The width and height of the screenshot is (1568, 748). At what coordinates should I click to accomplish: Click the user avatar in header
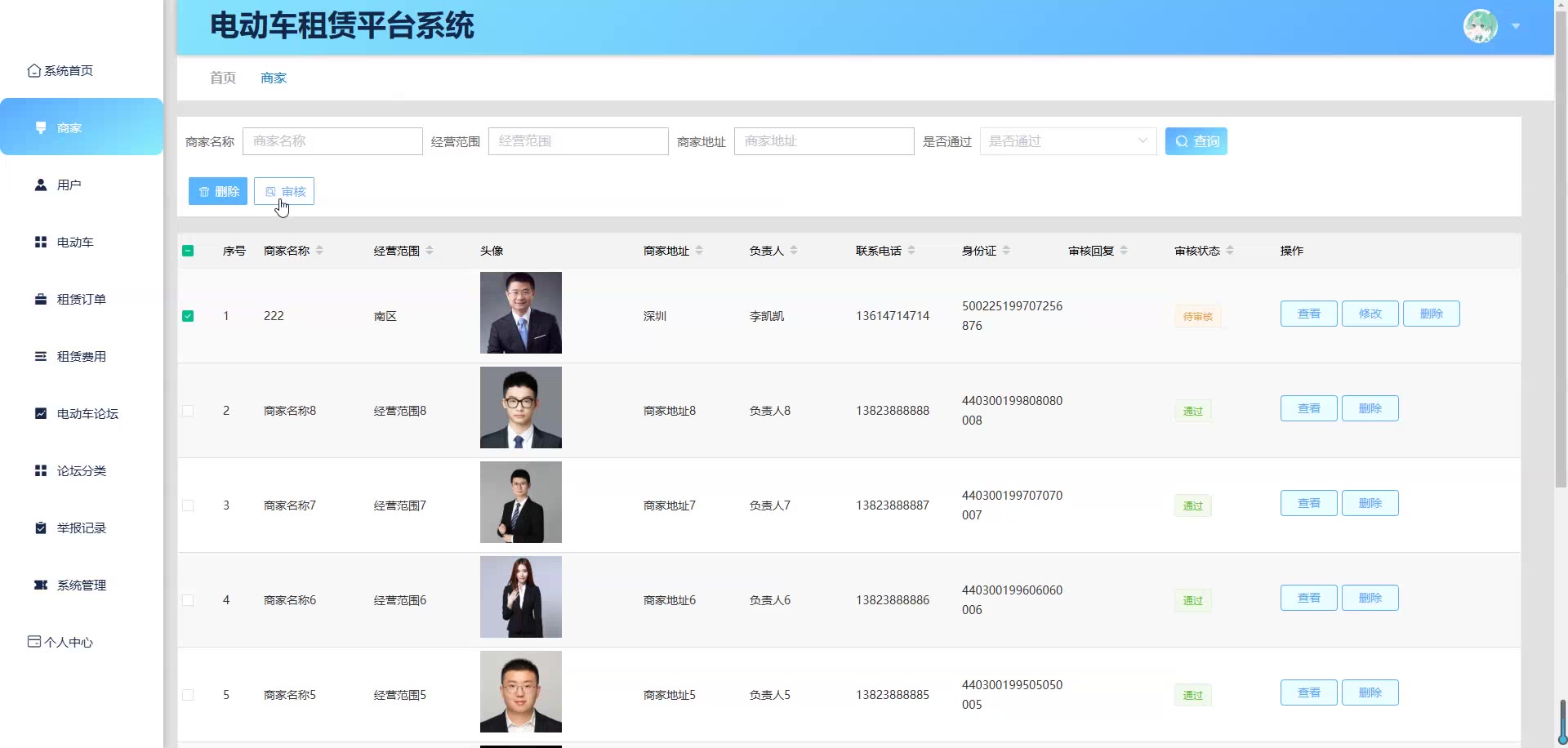click(x=1480, y=26)
